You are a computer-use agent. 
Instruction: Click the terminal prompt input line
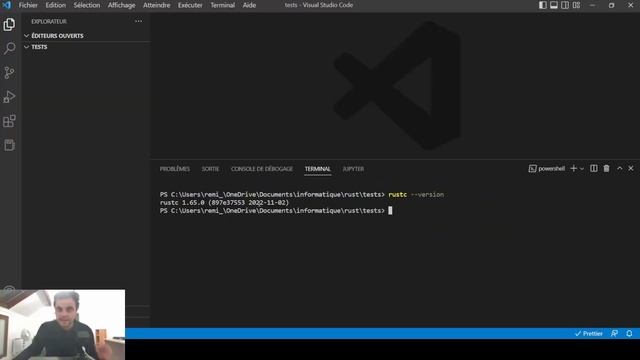(x=276, y=211)
